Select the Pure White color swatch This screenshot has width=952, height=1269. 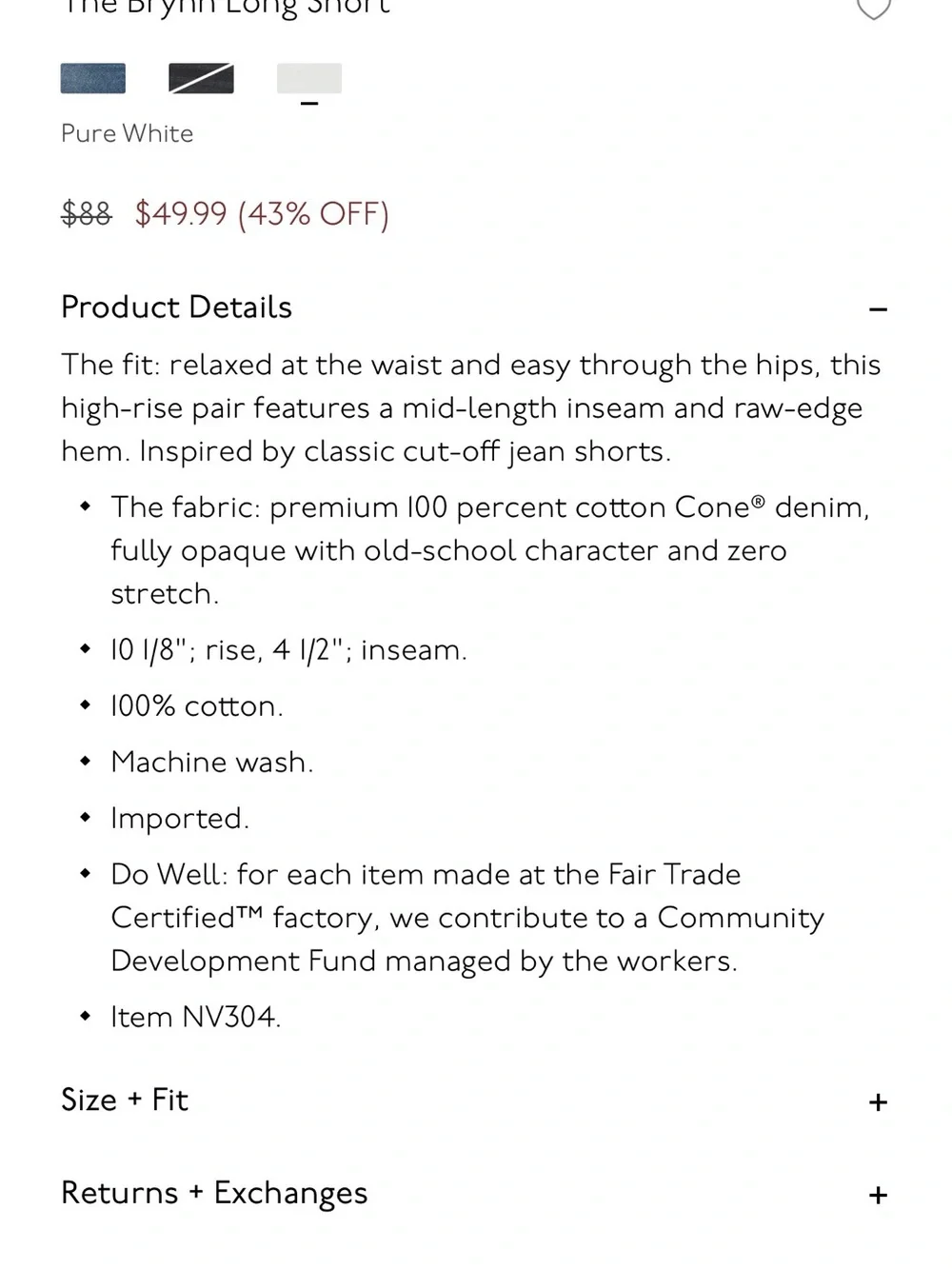click(x=309, y=78)
